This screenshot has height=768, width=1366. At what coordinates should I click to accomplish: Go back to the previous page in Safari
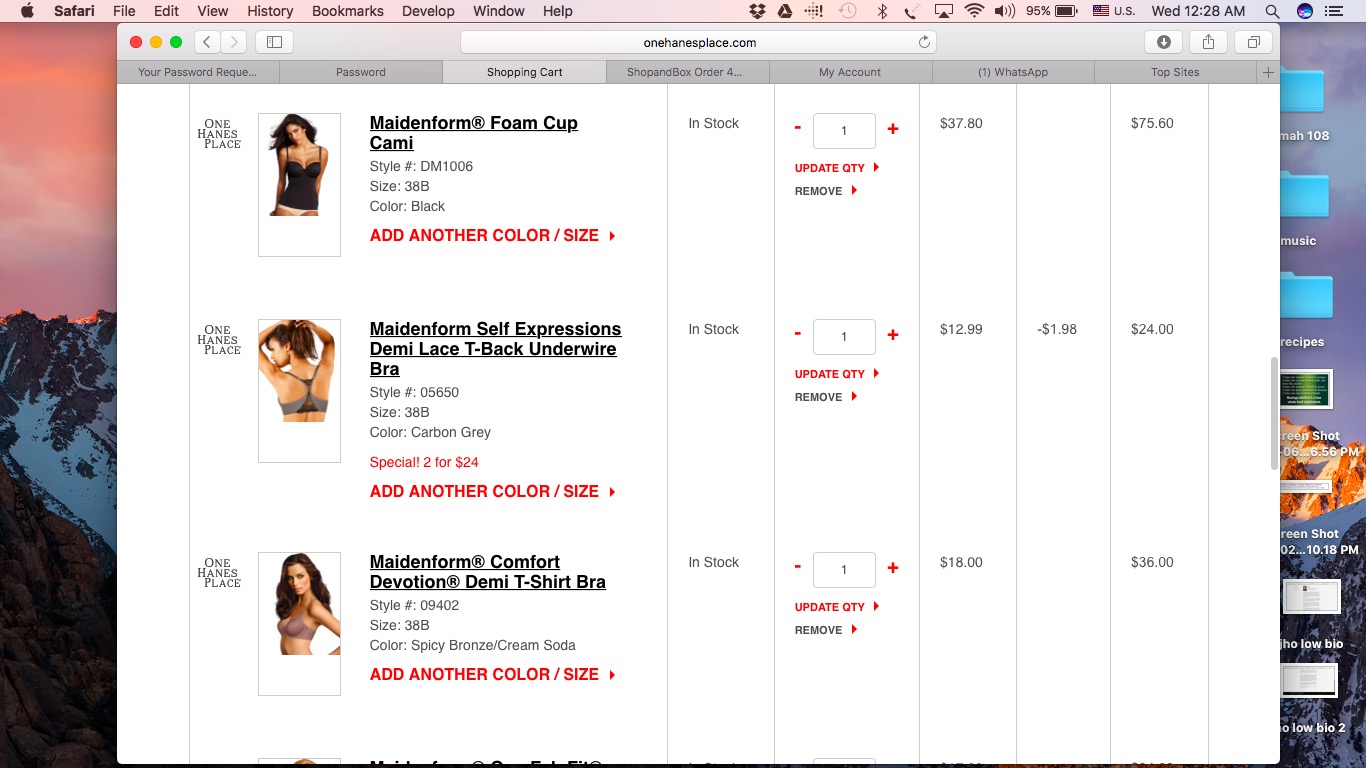pos(207,42)
